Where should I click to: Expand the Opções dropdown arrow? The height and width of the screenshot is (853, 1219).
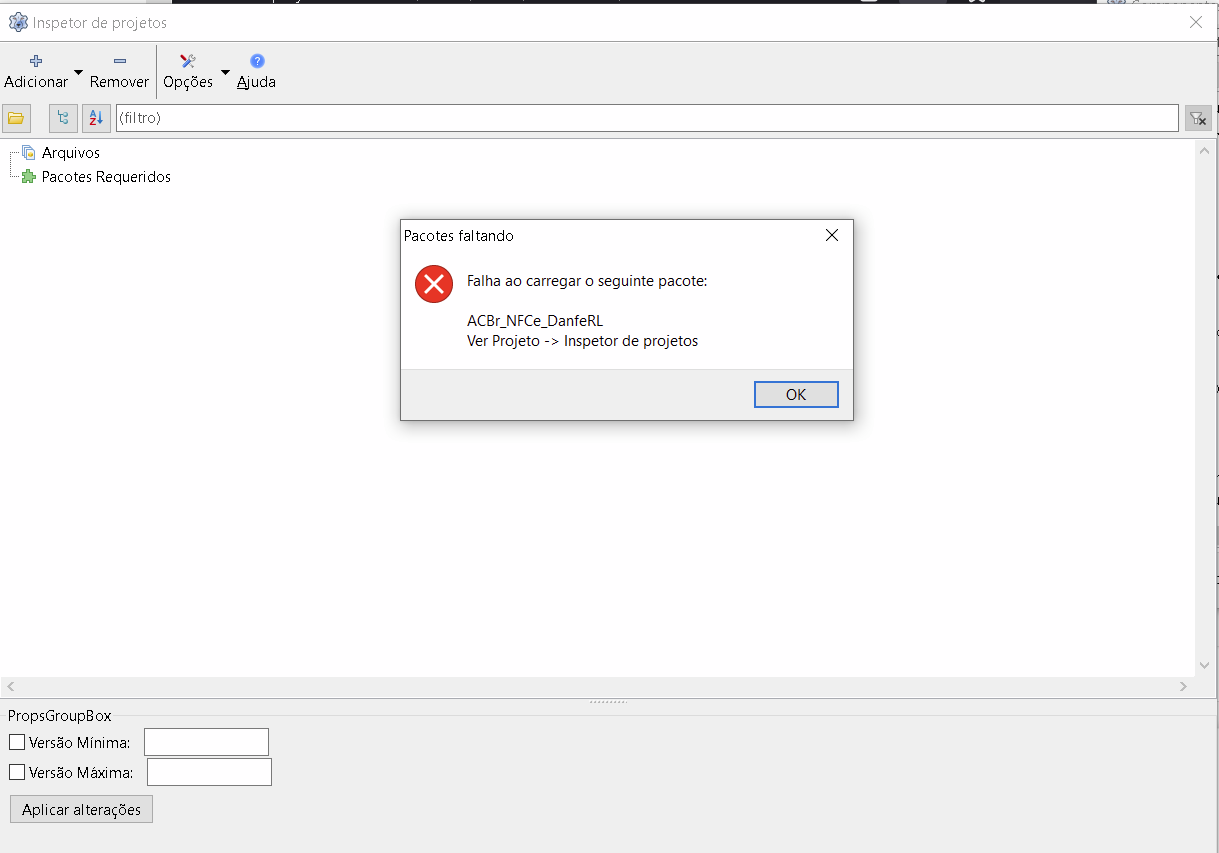pos(225,73)
